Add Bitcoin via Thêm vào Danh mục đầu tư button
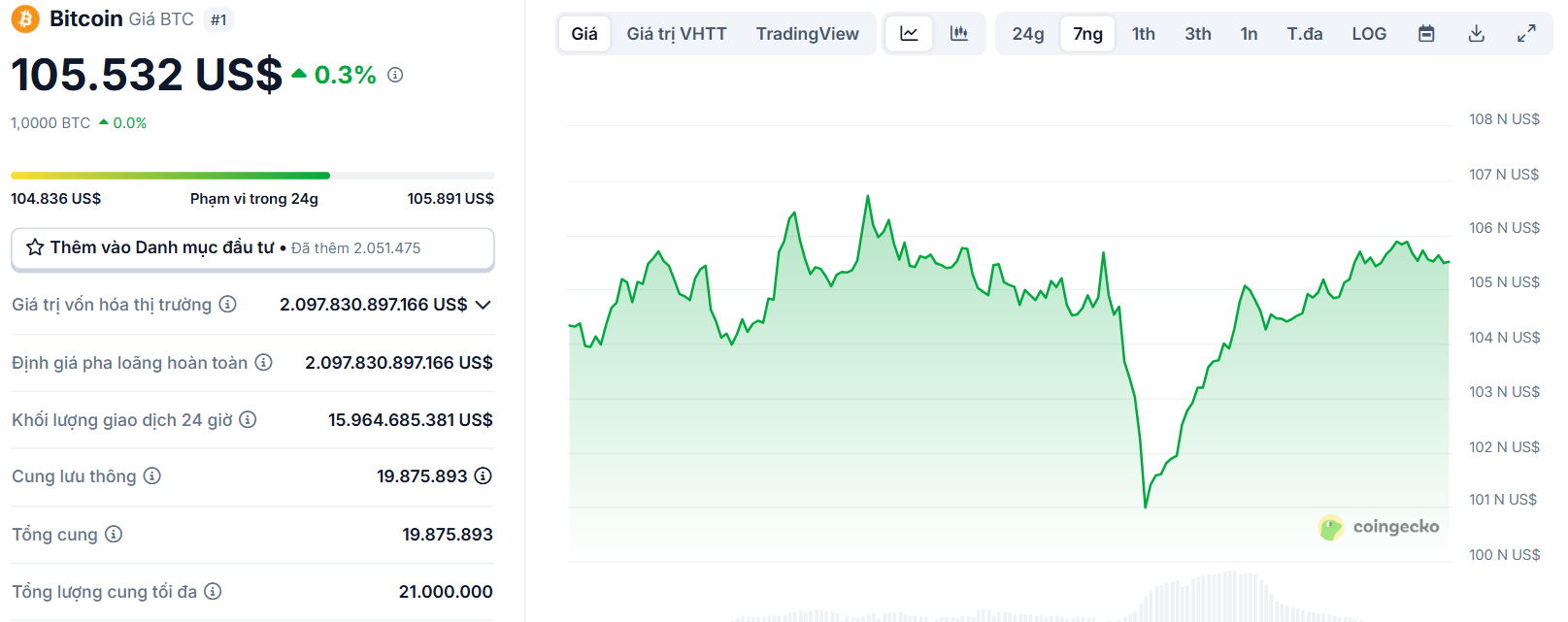 [x=252, y=248]
